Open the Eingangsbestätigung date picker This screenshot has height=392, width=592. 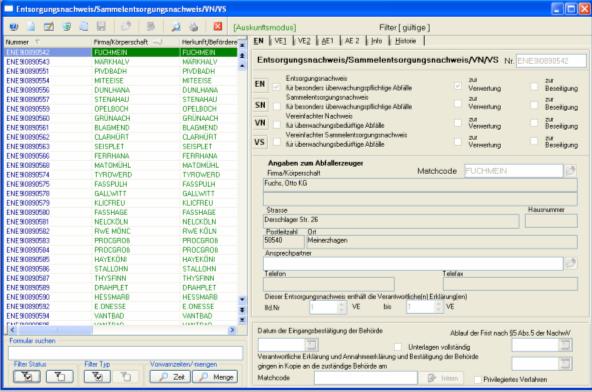[311, 344]
